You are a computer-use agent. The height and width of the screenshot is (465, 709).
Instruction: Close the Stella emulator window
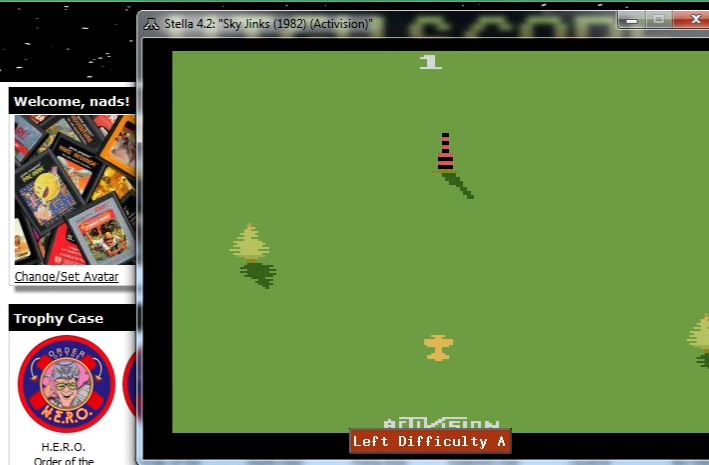[692, 20]
